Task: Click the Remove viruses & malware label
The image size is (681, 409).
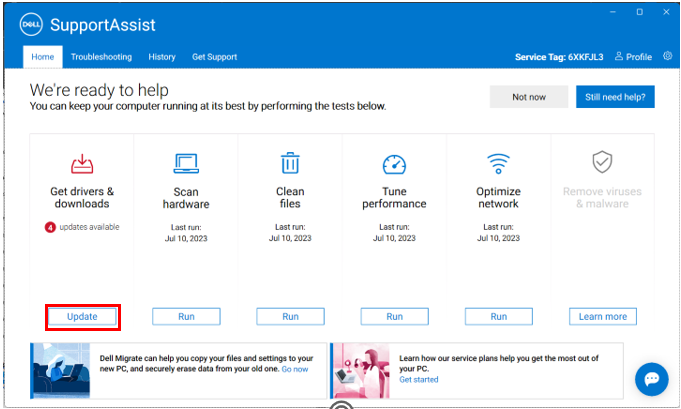Action: coord(602,198)
